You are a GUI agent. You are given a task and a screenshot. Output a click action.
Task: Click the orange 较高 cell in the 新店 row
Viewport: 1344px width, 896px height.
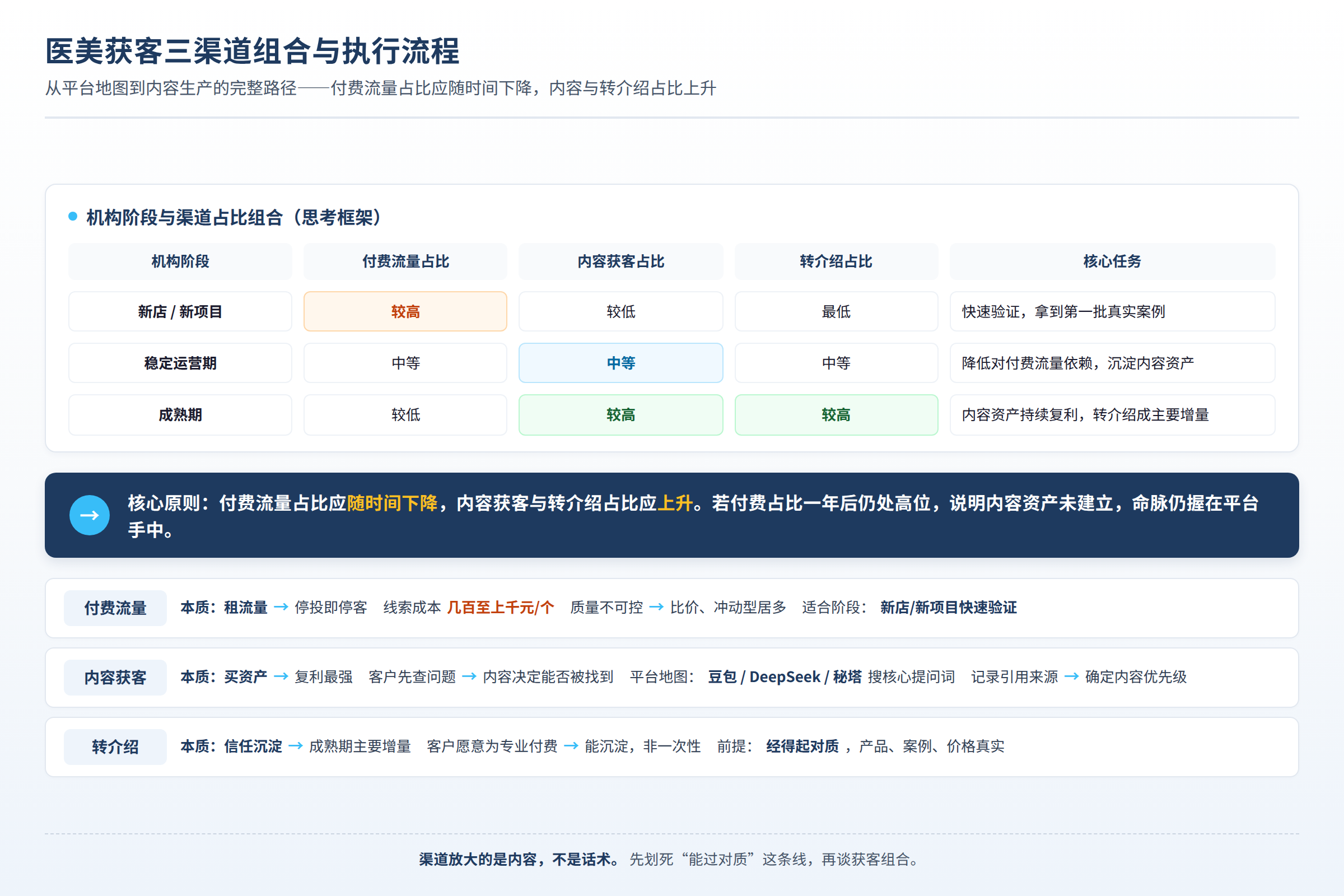(x=405, y=311)
